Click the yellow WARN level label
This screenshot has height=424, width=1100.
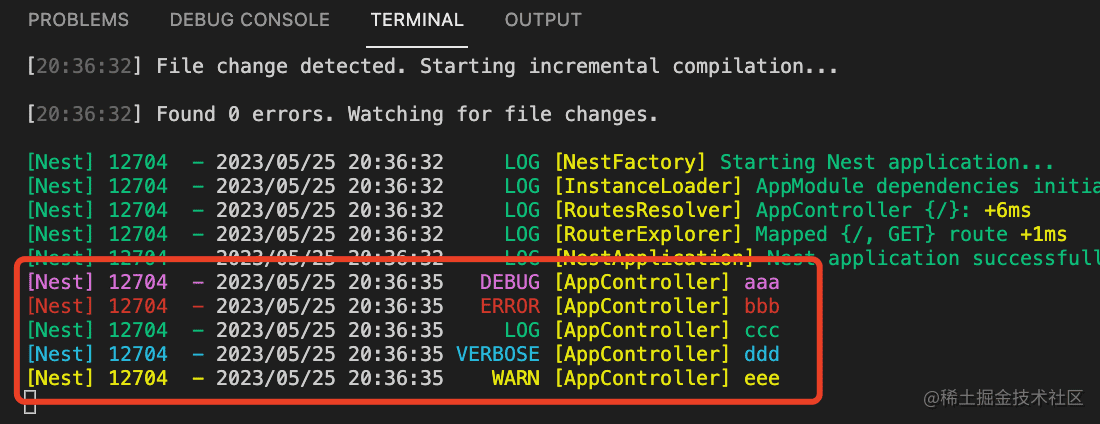pyautogui.click(x=515, y=378)
